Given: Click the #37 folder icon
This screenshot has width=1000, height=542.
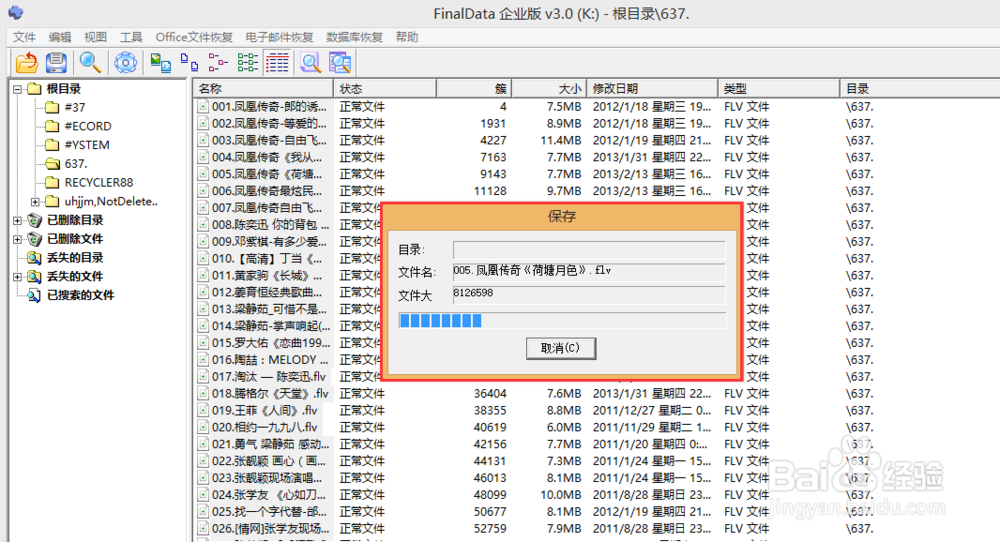Looking at the screenshot, I should (x=52, y=107).
